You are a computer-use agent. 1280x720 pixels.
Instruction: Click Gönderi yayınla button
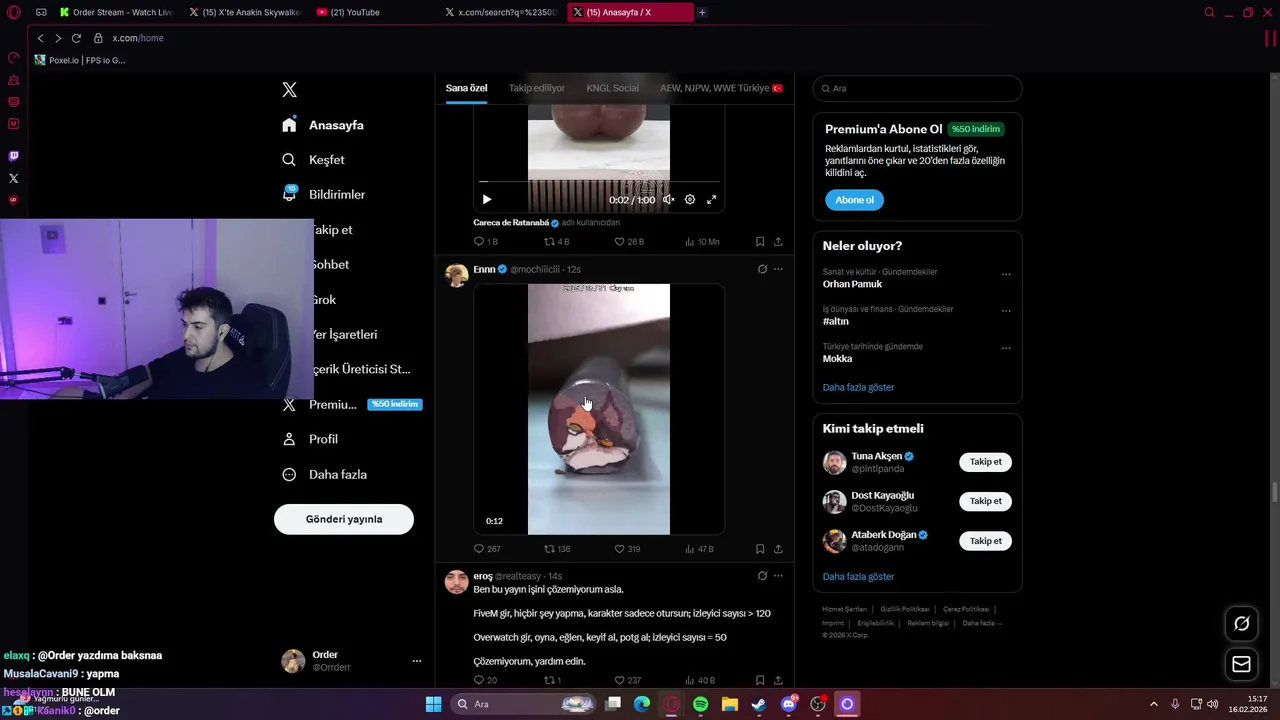point(344,519)
